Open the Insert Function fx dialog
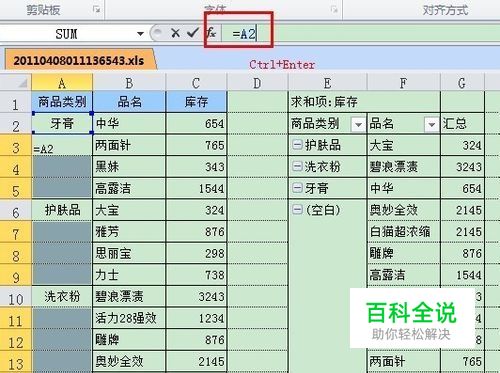 coord(211,33)
